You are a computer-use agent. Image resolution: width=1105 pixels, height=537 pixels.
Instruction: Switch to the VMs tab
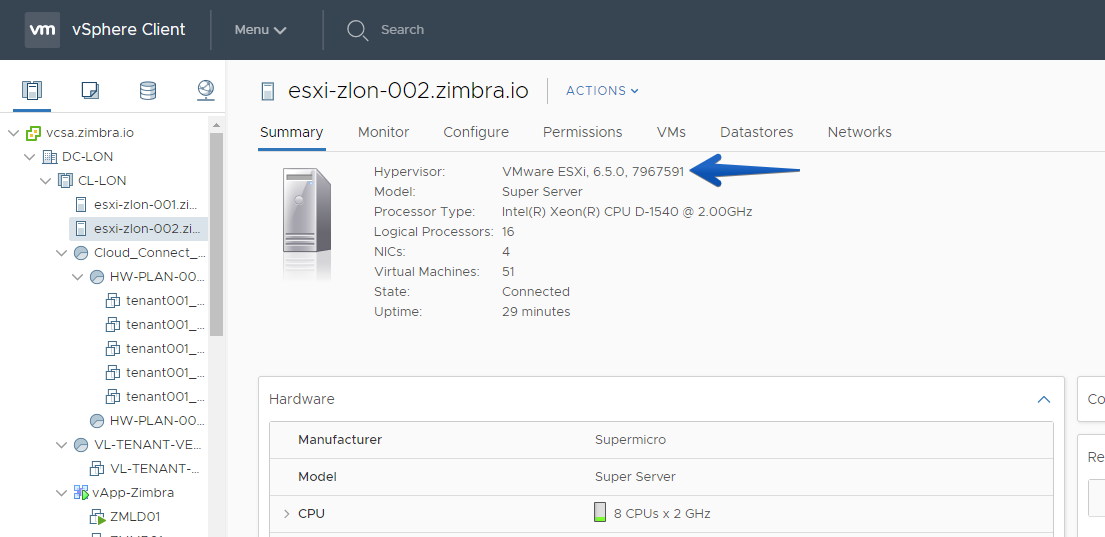(x=671, y=132)
